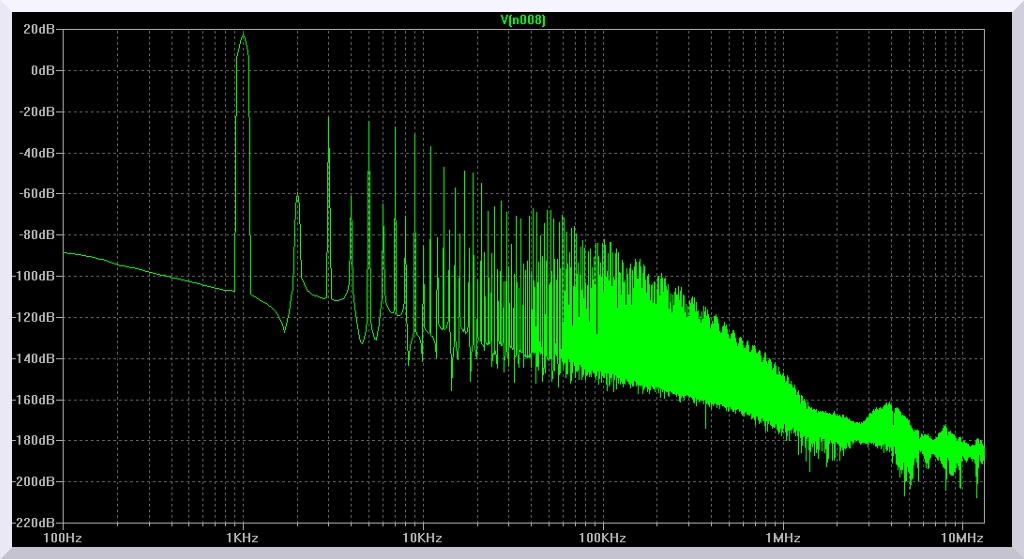Click the 1MHz horizontal axis label
Viewport: 1024px width, 559px height.
click(782, 538)
